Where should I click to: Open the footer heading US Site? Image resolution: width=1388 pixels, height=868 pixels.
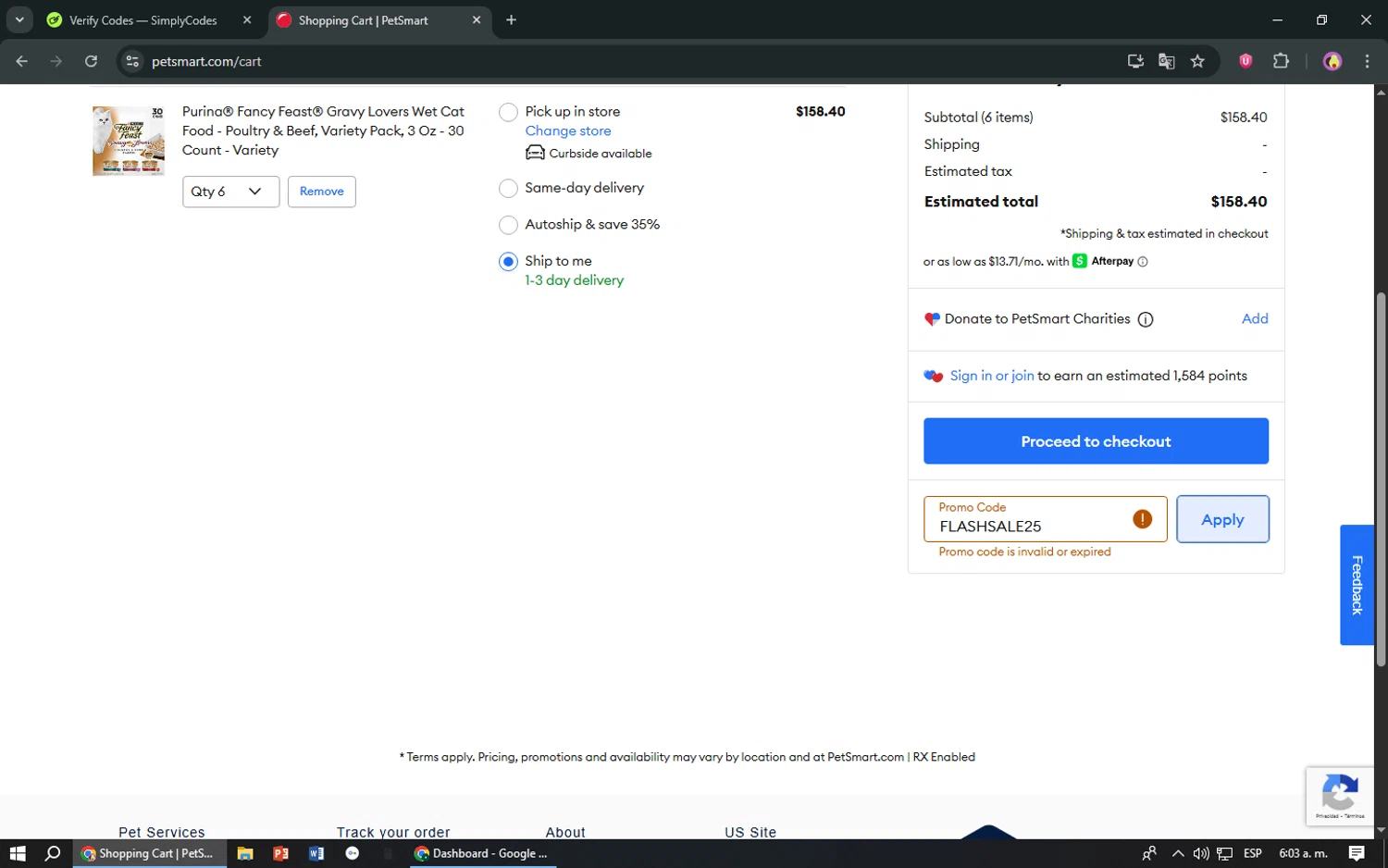[x=750, y=832]
